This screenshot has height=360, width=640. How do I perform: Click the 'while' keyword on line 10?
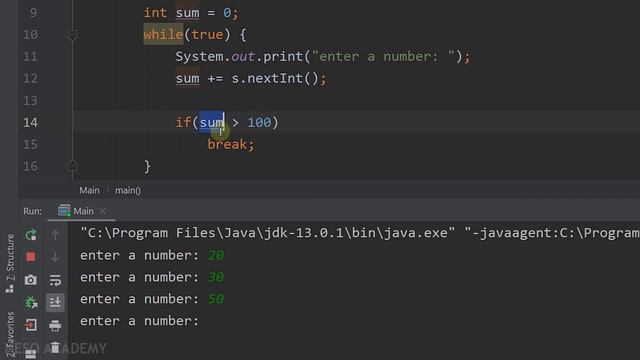tap(163, 34)
